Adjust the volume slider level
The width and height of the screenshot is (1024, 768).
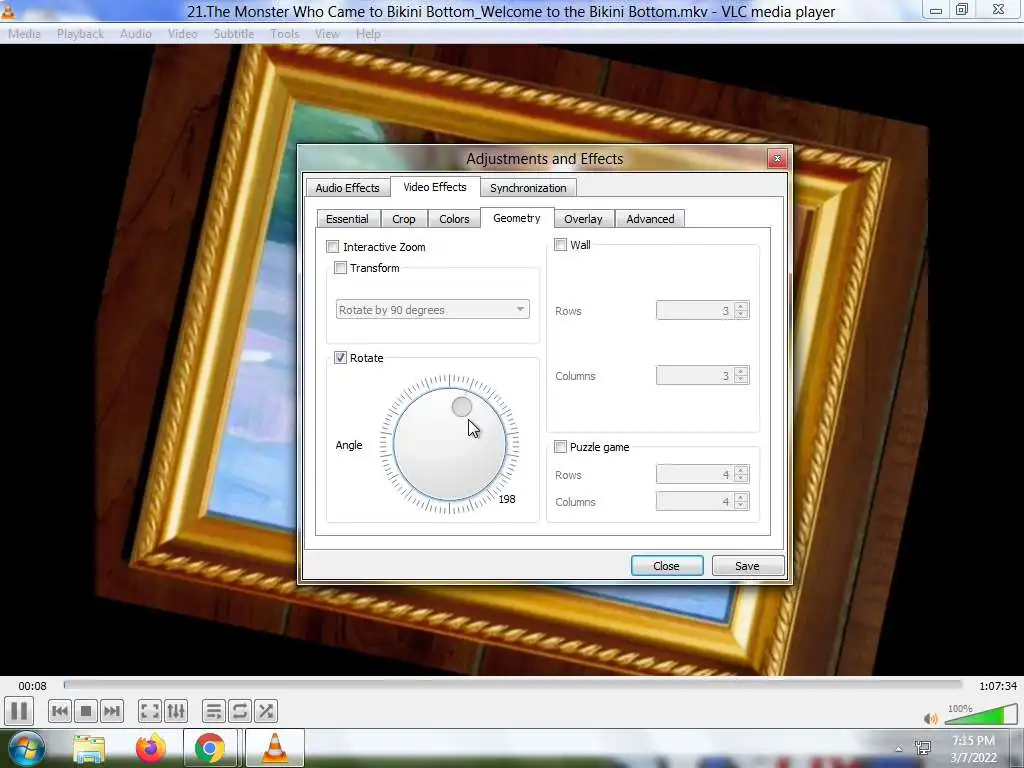coord(981,714)
